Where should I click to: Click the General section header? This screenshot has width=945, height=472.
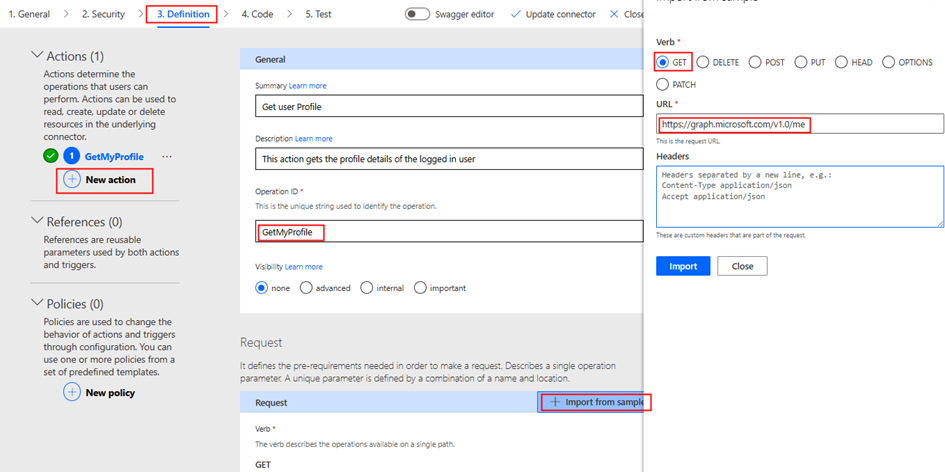[x=442, y=60]
